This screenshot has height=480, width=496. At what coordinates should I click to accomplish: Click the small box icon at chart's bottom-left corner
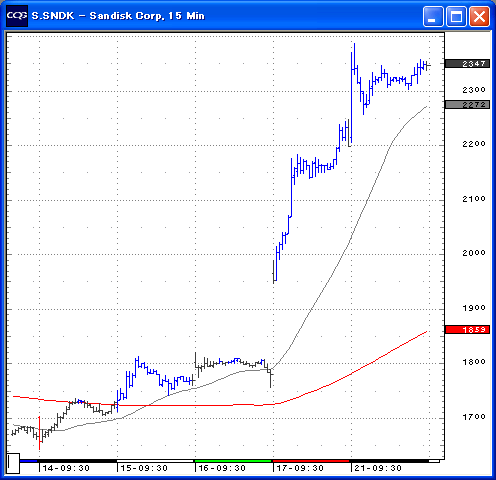click(13, 463)
